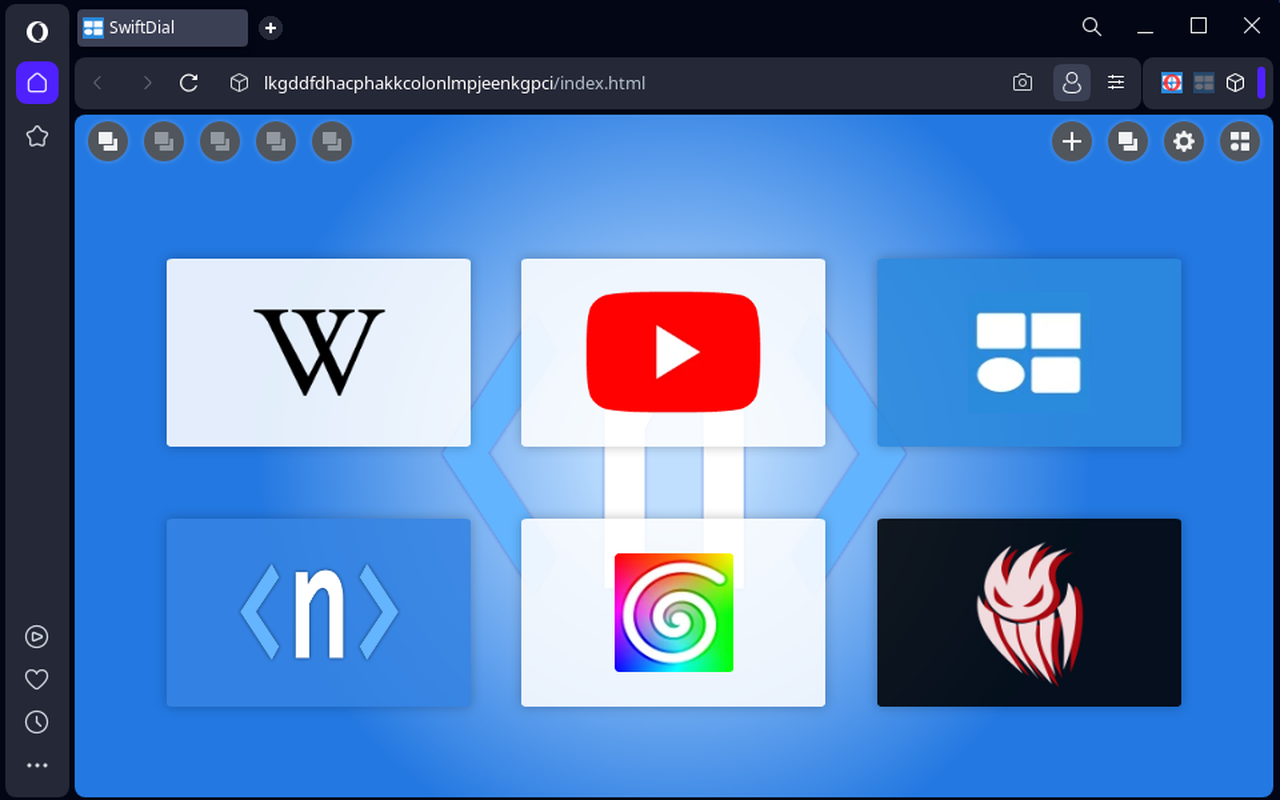Go back with the back arrow
The image size is (1280, 800).
pyautogui.click(x=97, y=83)
